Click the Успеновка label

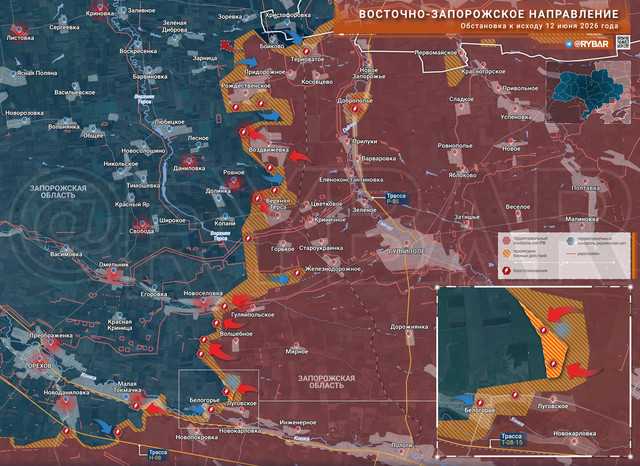pos(516,117)
